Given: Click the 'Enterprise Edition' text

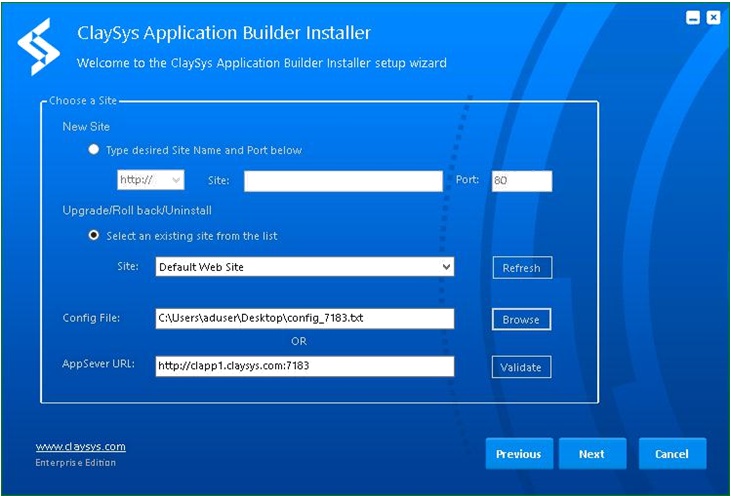Looking at the screenshot, I should (x=76, y=462).
